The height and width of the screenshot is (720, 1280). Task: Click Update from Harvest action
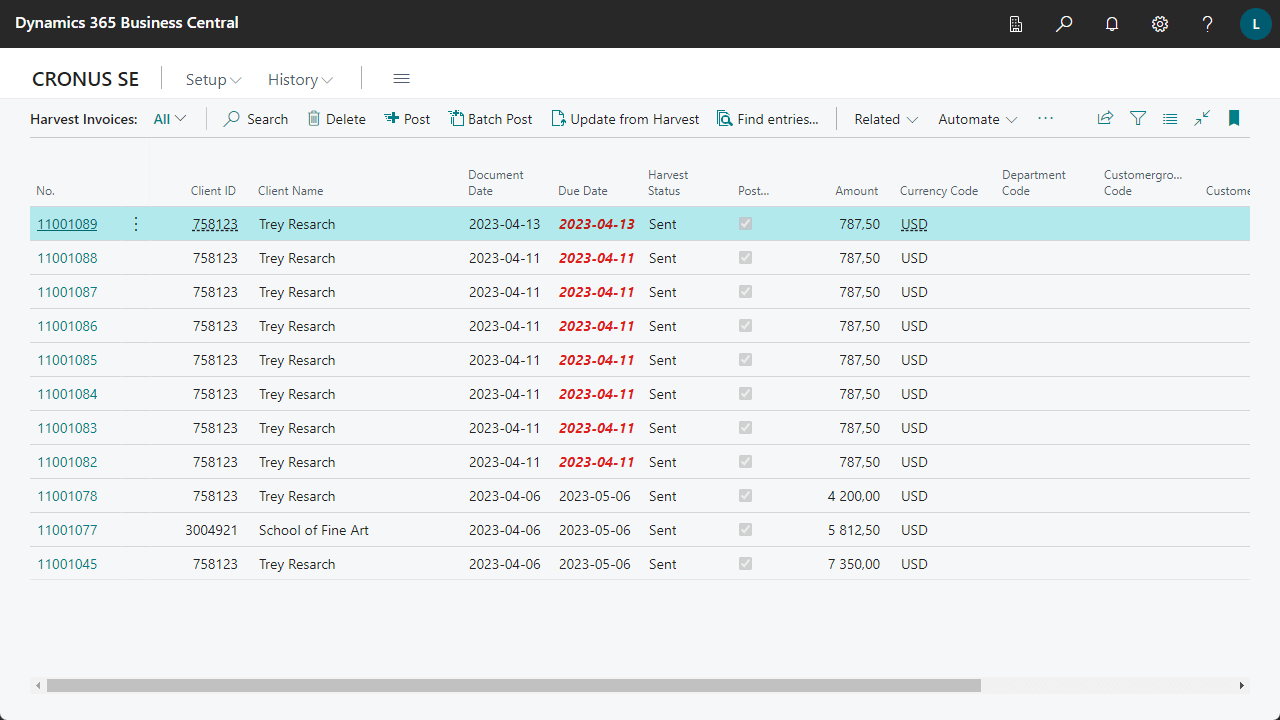625,119
